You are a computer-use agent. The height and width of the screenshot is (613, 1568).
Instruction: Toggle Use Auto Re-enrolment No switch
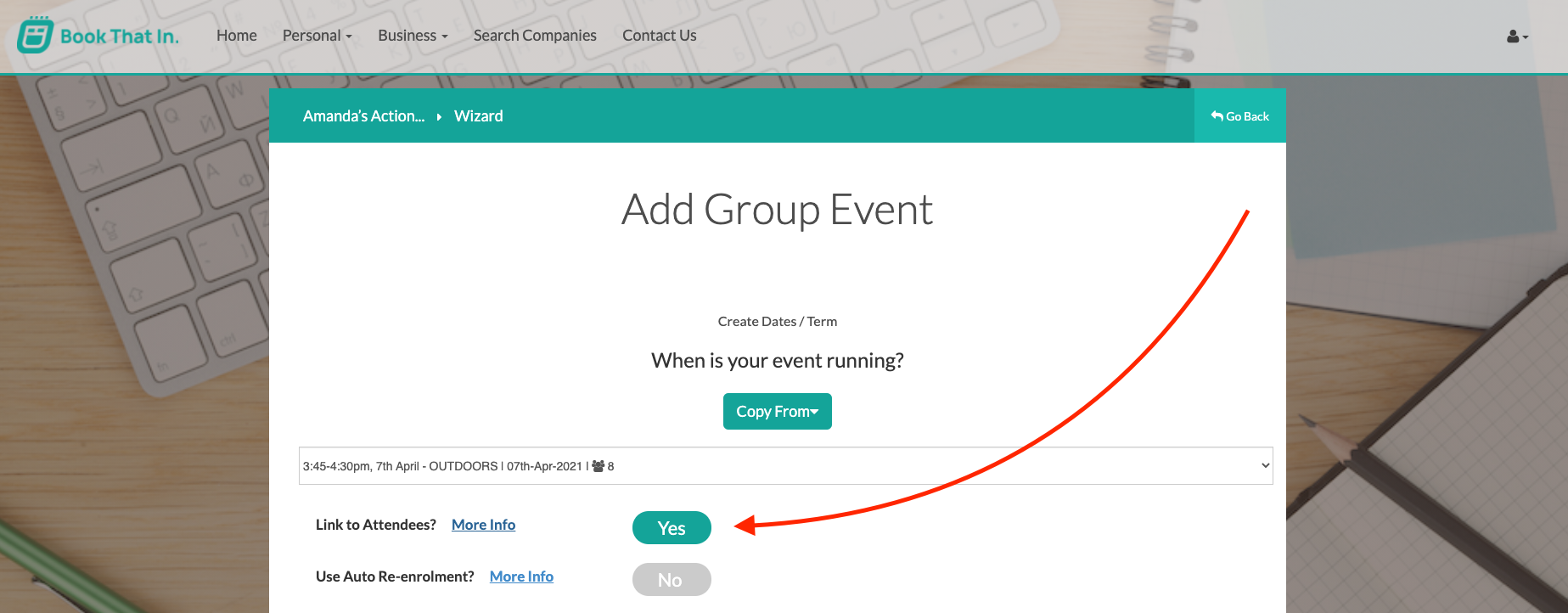(672, 580)
